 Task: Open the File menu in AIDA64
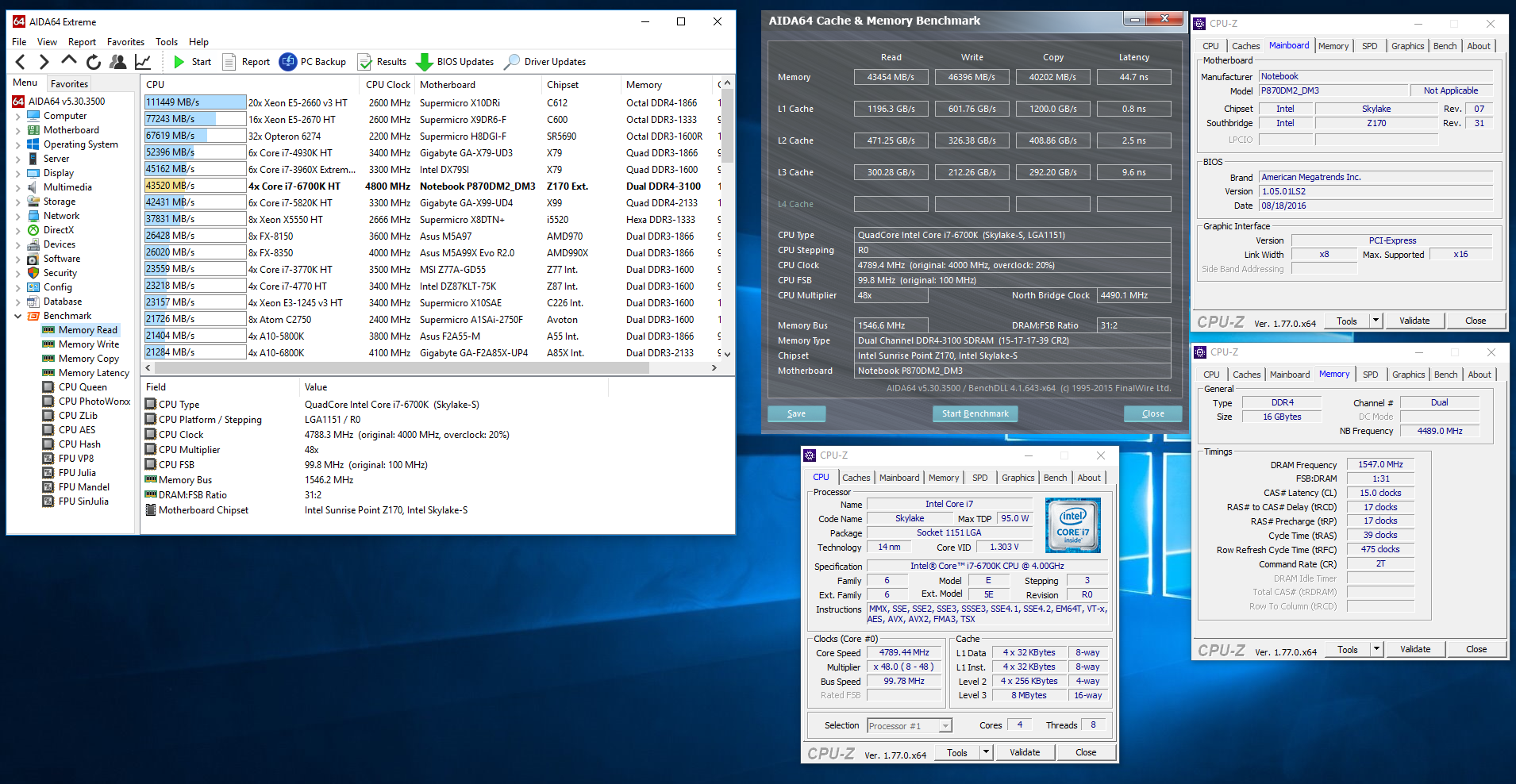point(19,42)
